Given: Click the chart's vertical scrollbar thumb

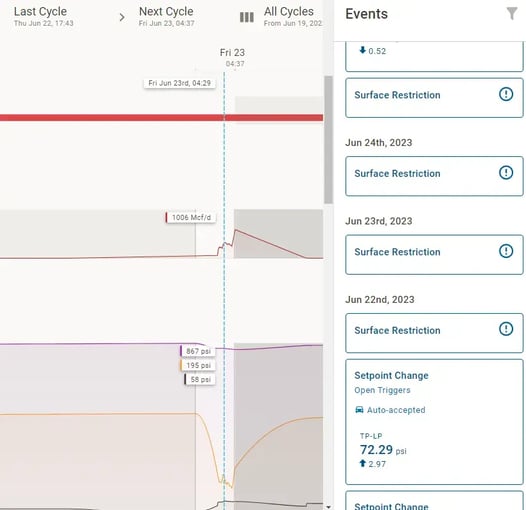Looking at the screenshot, I should tap(328, 140).
